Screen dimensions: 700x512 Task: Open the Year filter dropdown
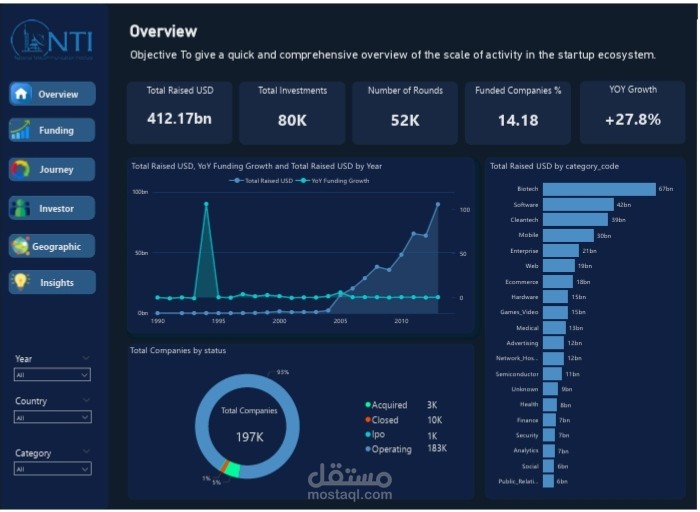coord(52,375)
